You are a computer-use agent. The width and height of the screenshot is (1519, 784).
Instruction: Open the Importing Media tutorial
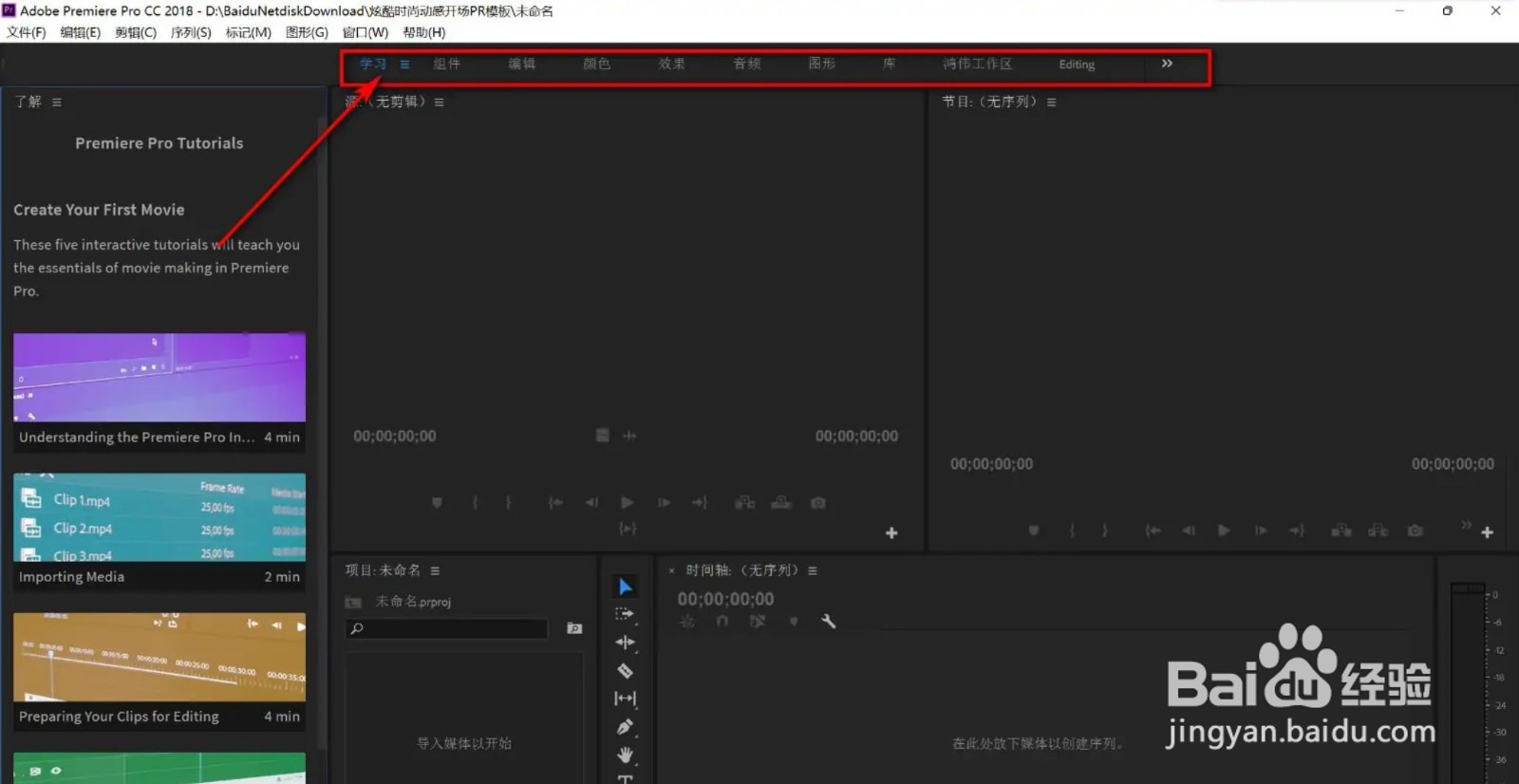click(159, 531)
